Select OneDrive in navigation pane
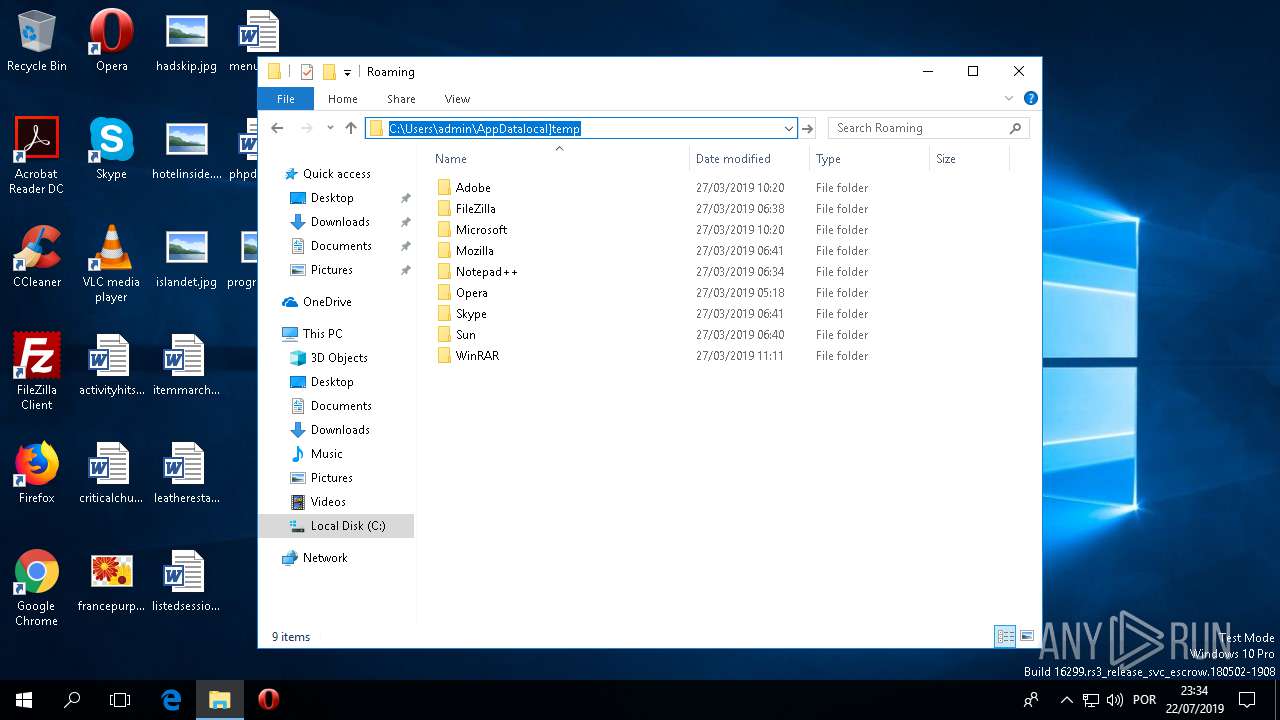The height and width of the screenshot is (720, 1280). pyautogui.click(x=317, y=302)
